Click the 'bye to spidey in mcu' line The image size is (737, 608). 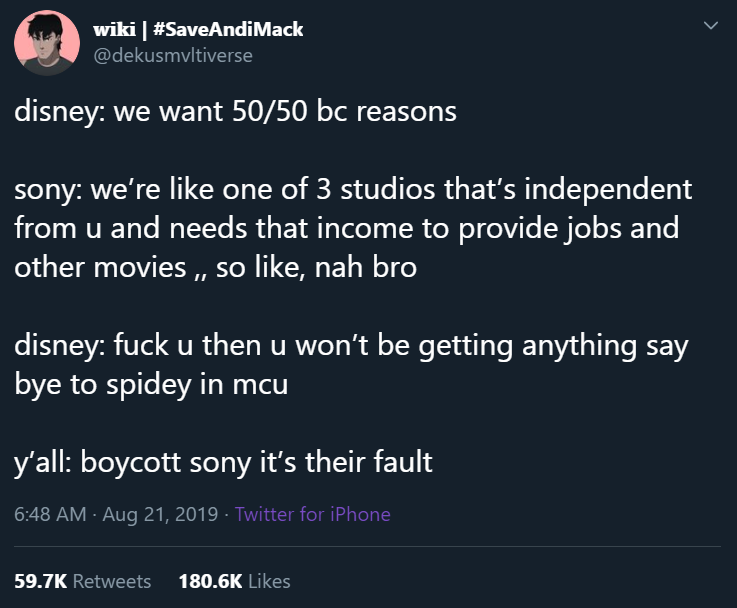[x=151, y=384]
